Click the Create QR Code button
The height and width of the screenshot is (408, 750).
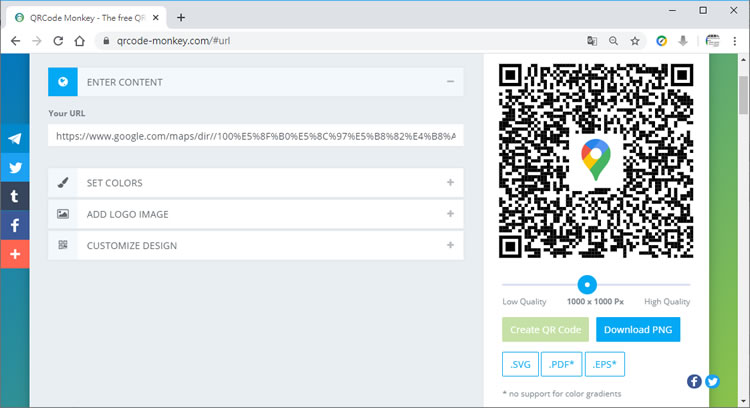point(545,330)
